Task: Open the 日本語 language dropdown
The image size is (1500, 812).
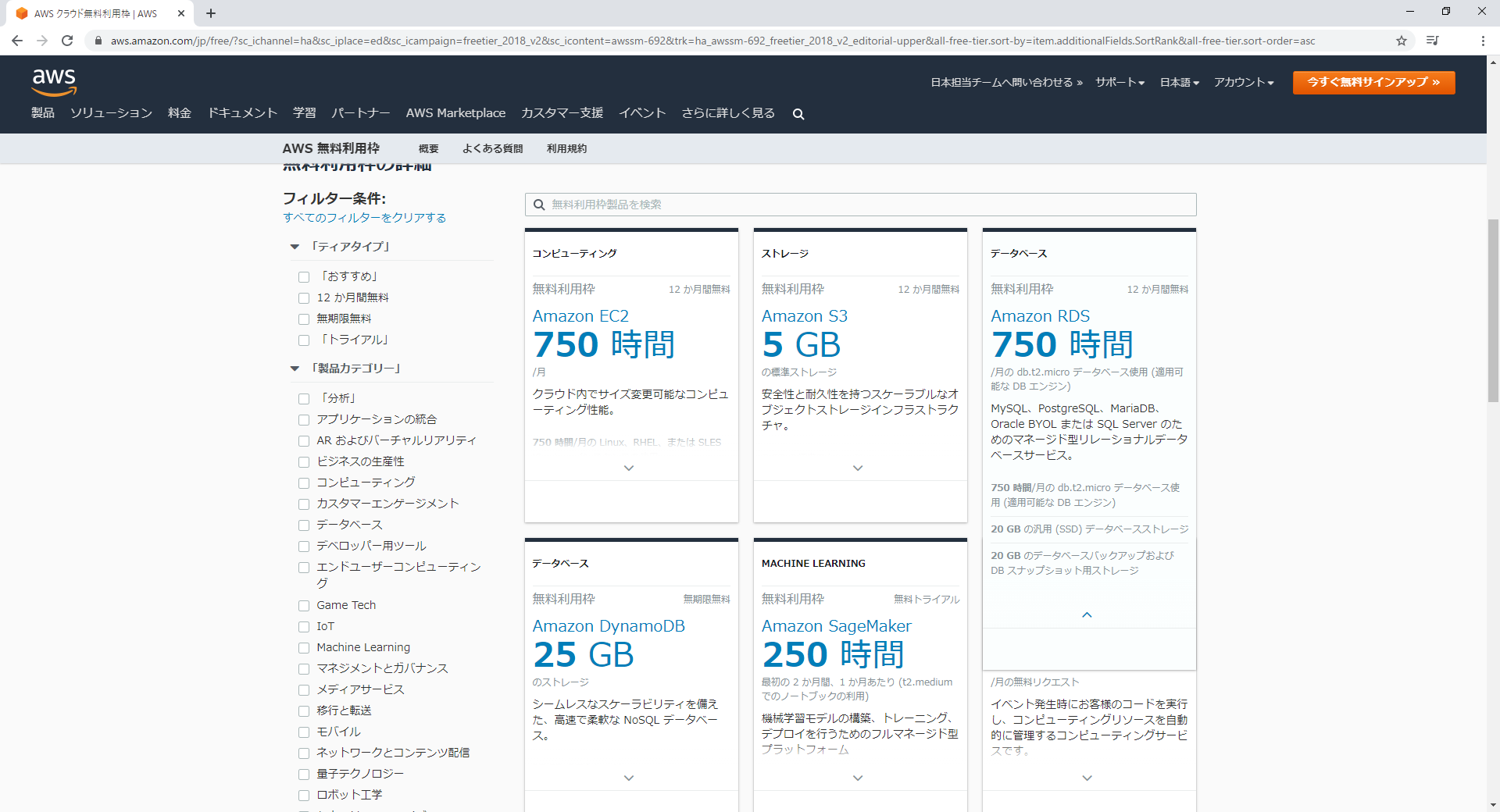Action: click(1179, 82)
